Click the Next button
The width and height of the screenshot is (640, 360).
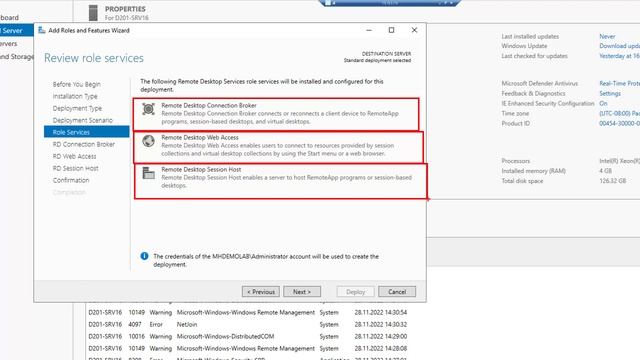[302, 291]
